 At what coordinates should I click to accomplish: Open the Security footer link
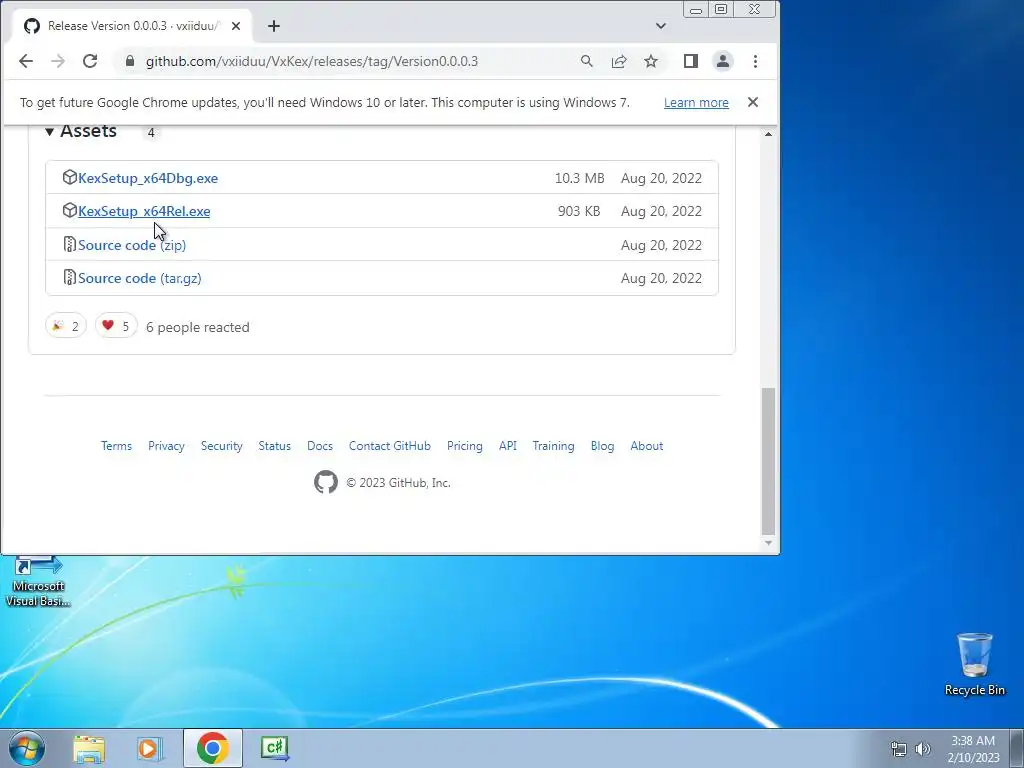point(221,446)
